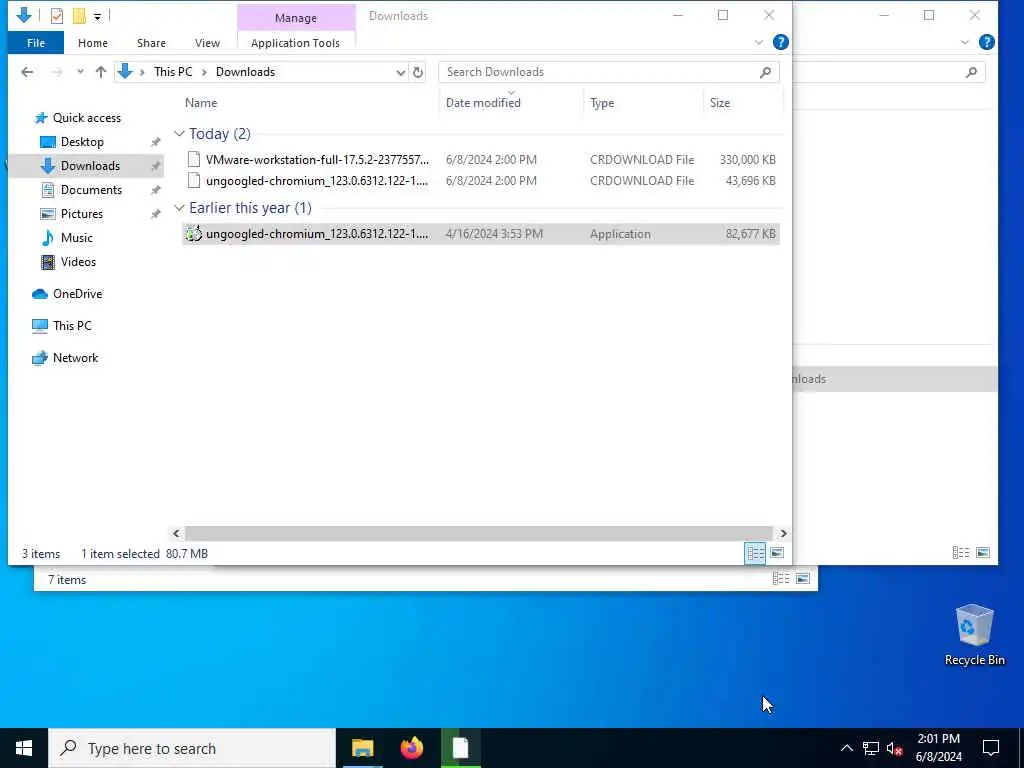Click Large icons toggle in the rightmost background window
Screen dimensions: 1024x768
point(982,553)
